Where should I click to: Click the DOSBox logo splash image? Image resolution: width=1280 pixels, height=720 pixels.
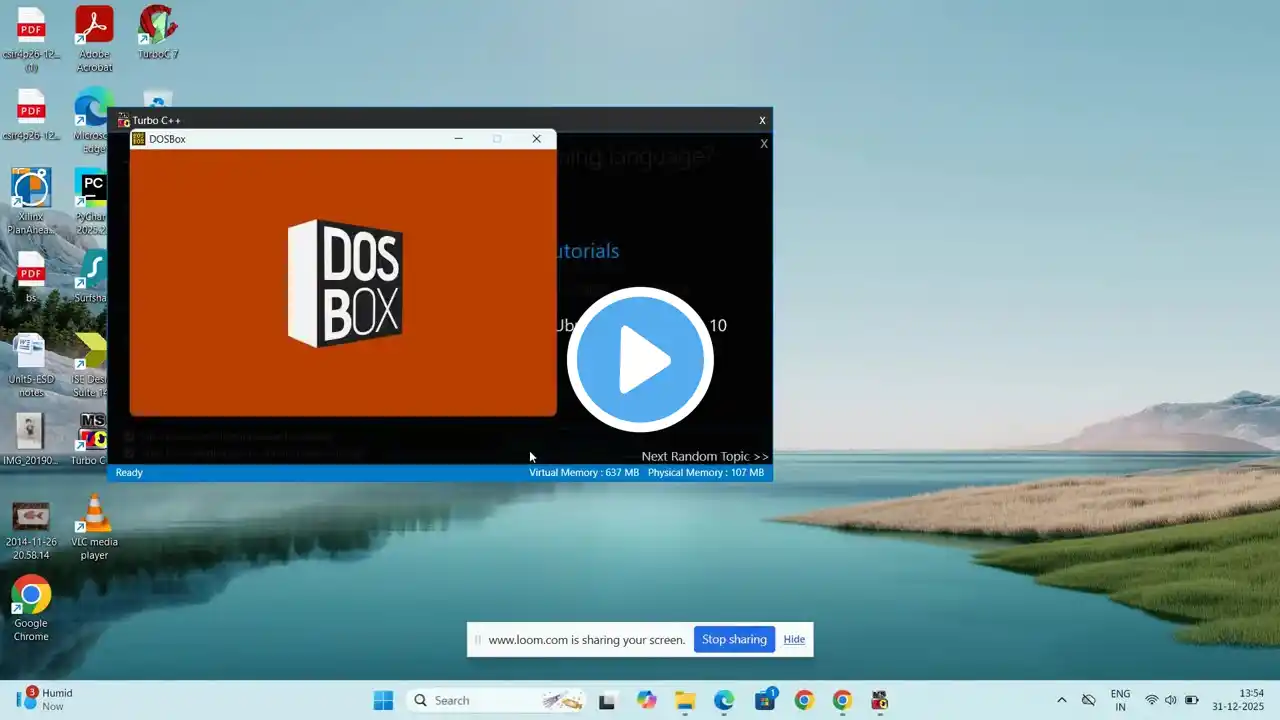pos(345,283)
